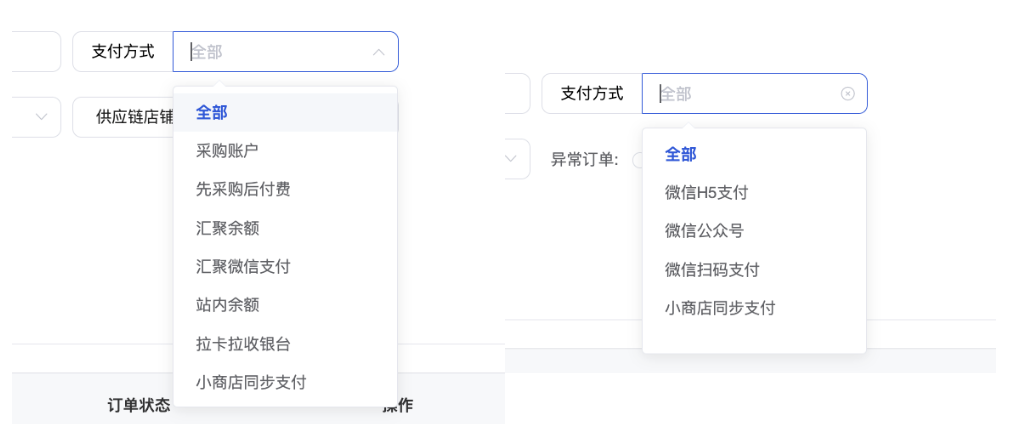This screenshot has width=1015, height=424.
Task: Collapse 支付方式 dropdown via up chevron
Action: pos(378,52)
